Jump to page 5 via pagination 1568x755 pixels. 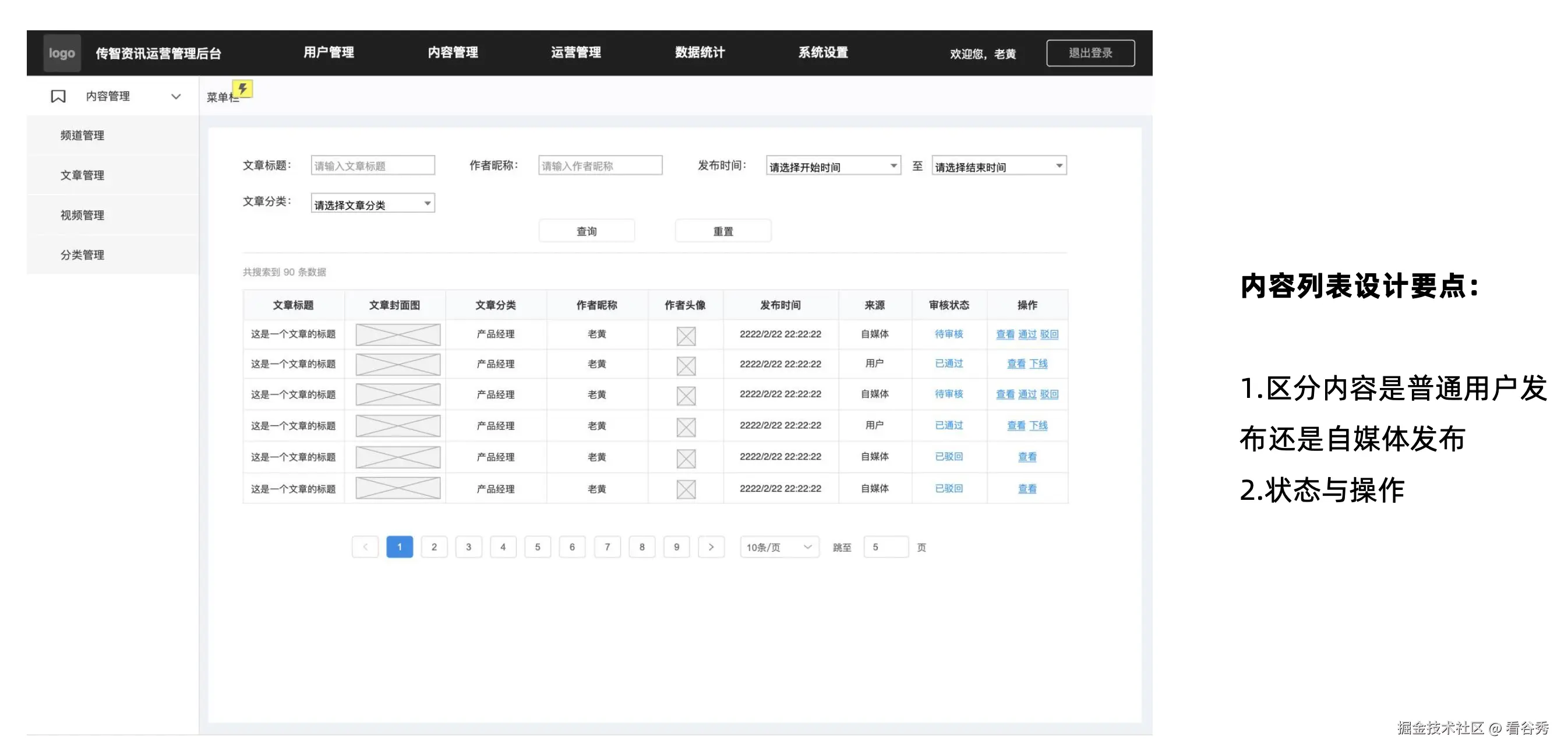coord(538,546)
